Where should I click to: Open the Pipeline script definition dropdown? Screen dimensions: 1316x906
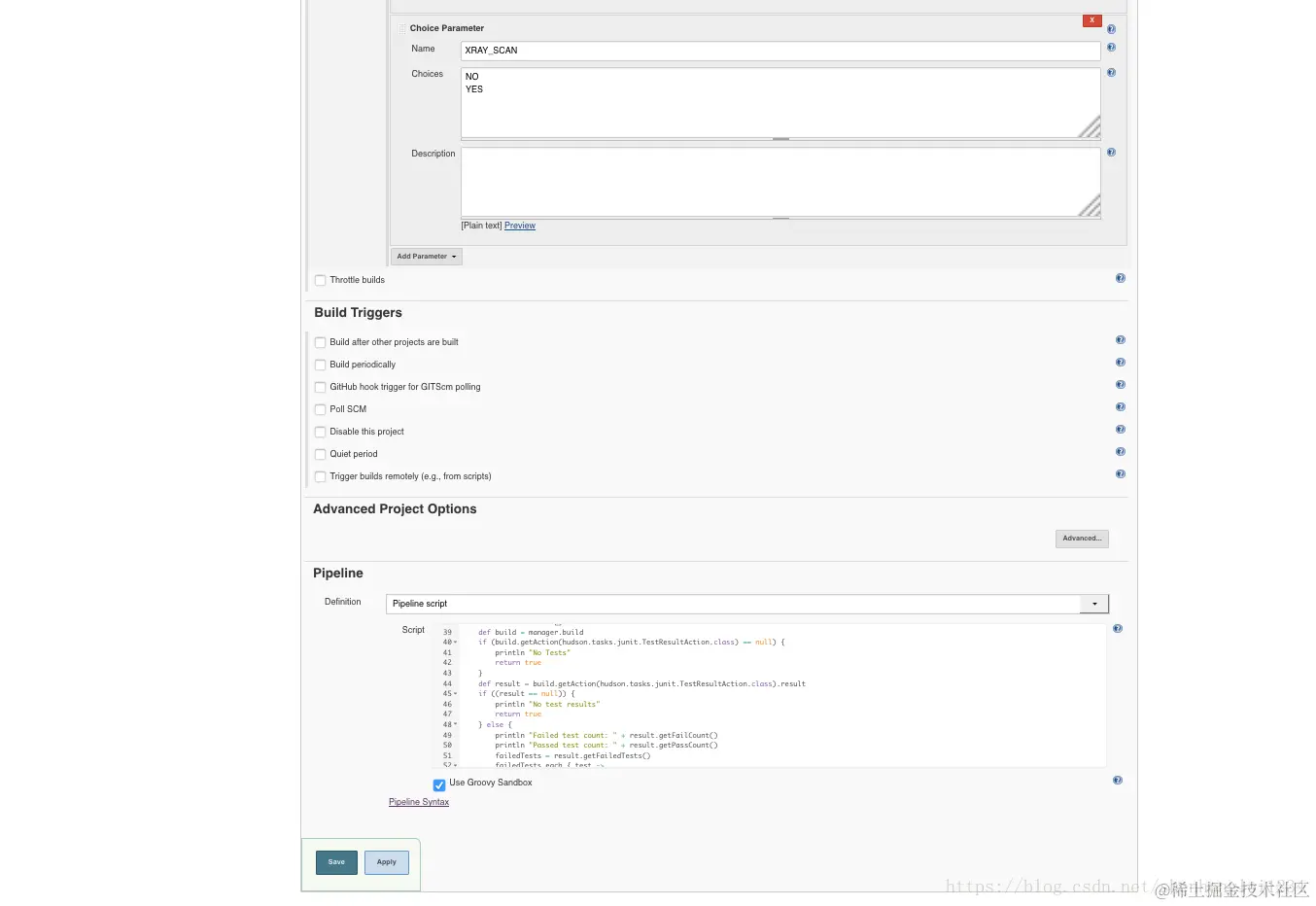(x=747, y=604)
